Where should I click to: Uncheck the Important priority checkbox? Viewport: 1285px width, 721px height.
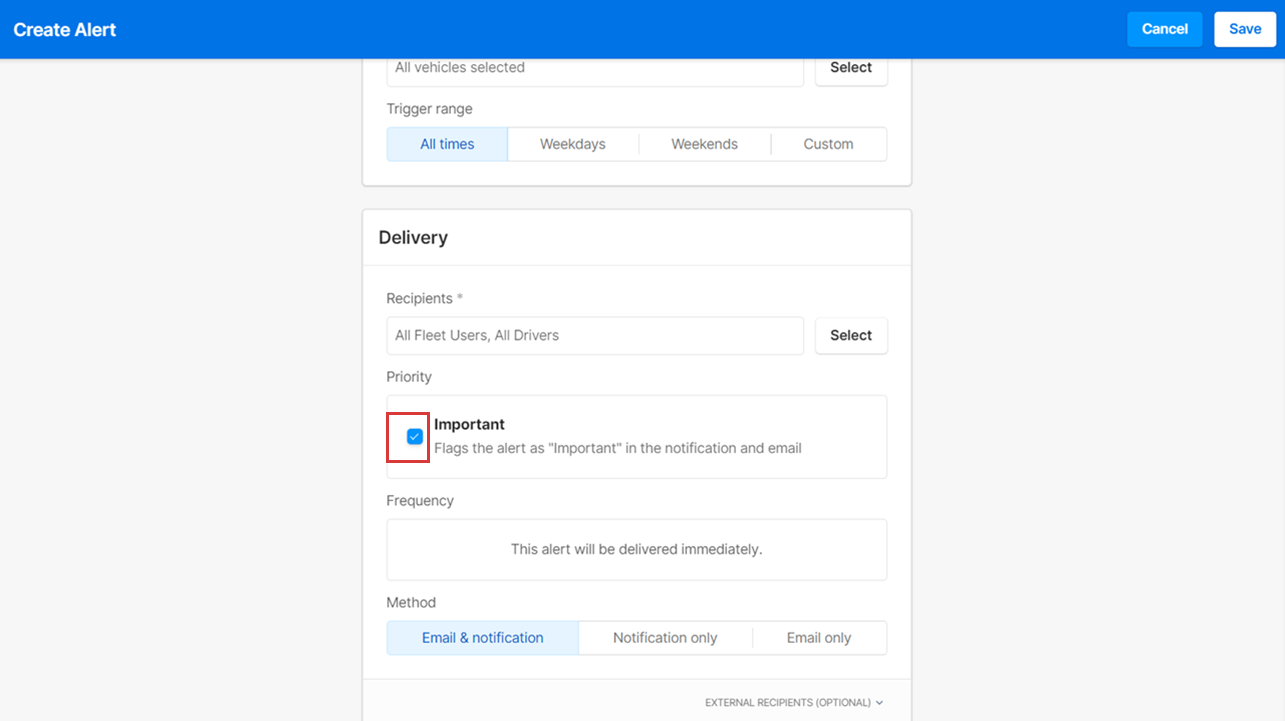pos(415,437)
